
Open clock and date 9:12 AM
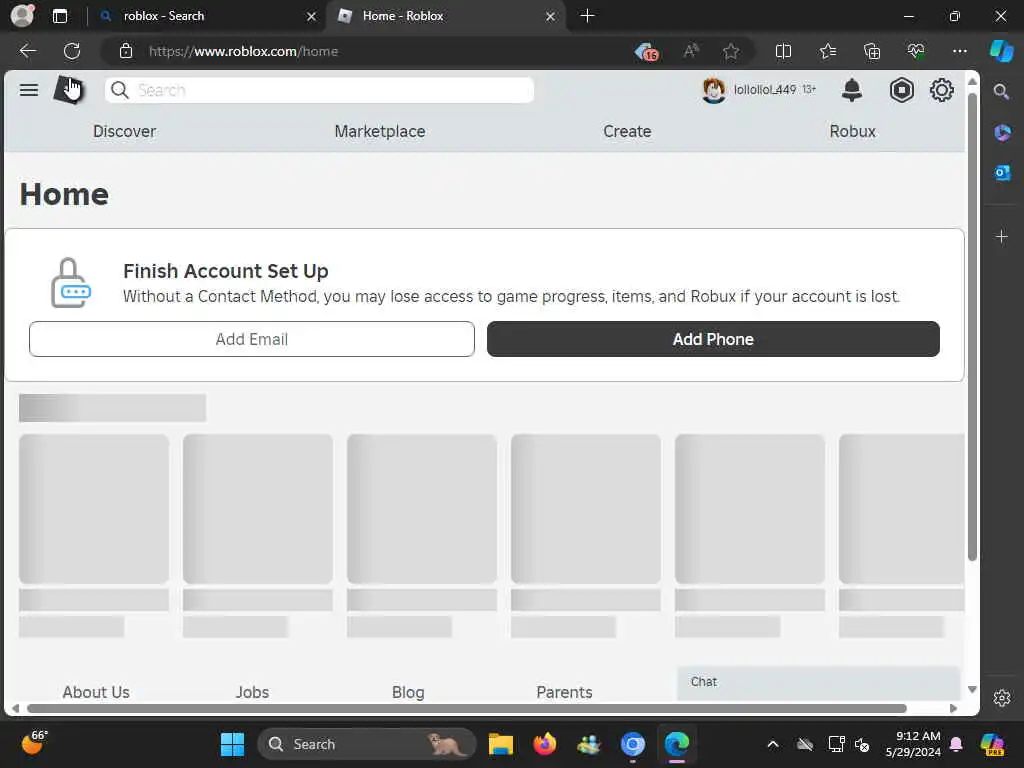pyautogui.click(x=913, y=744)
